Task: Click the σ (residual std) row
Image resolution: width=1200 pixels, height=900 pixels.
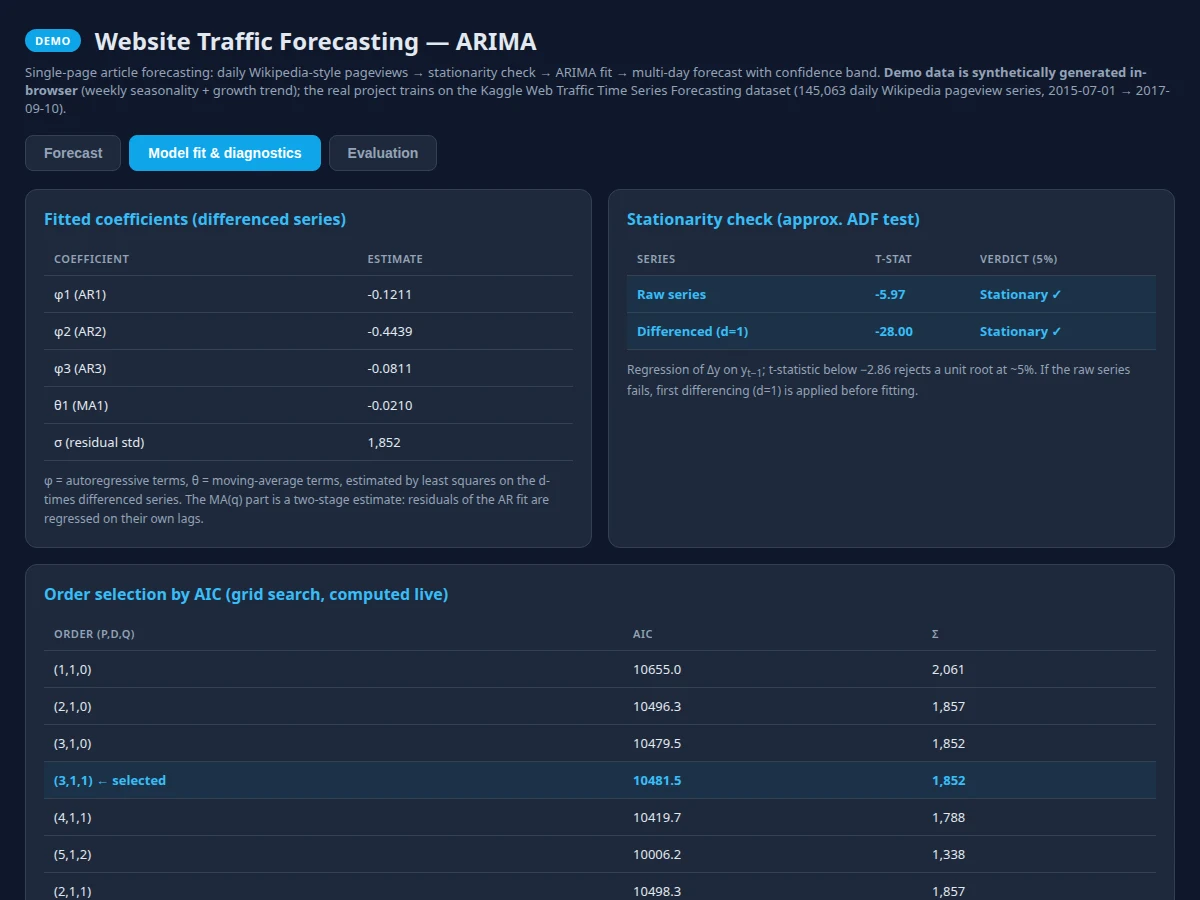Action: pos(308,442)
